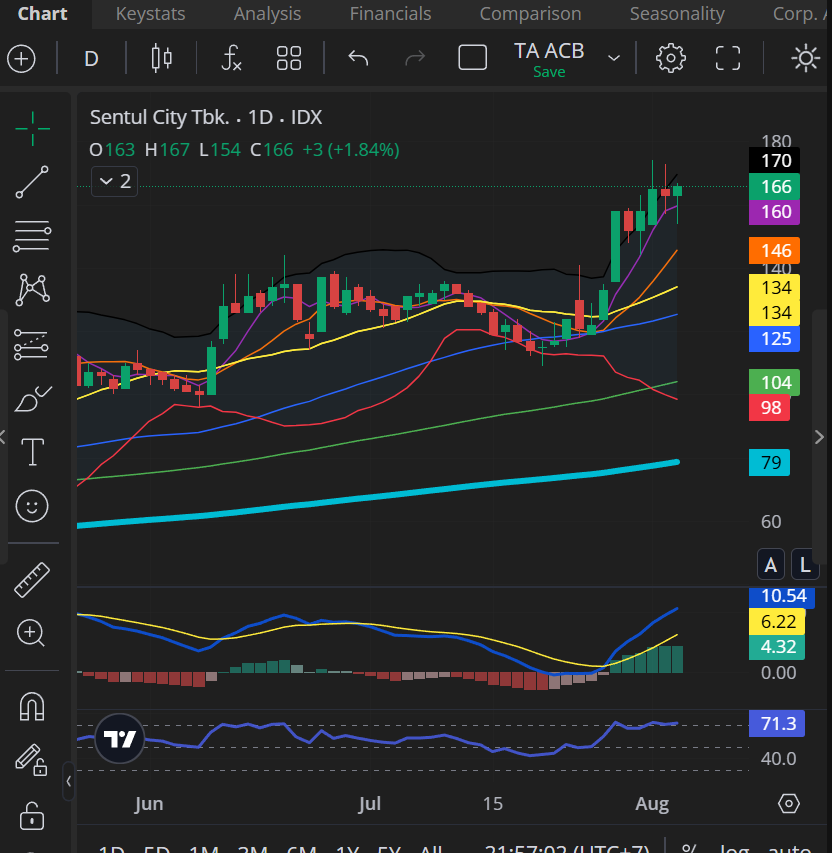Screen dimensions: 832x853
Task: Redo the chart action
Action: click(x=415, y=58)
